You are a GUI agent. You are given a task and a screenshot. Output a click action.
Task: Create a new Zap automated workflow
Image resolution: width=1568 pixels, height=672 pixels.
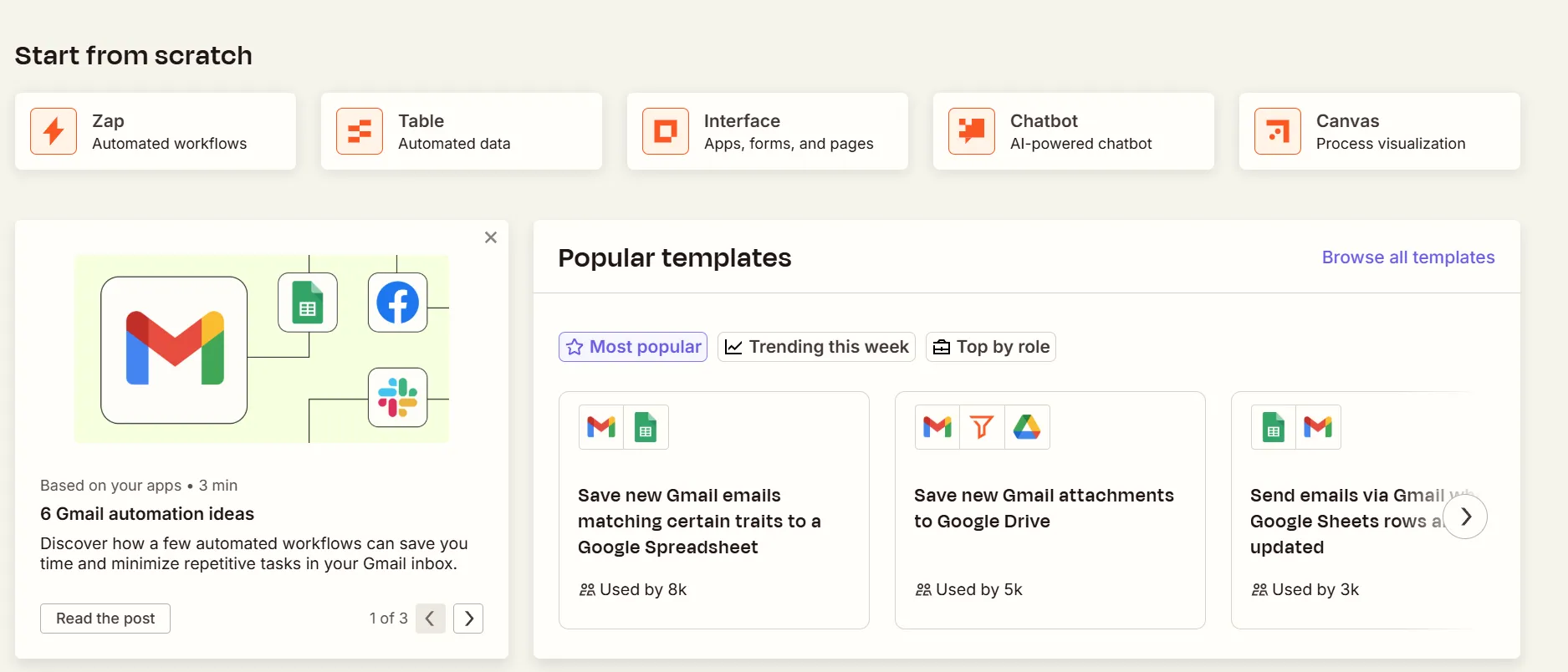(156, 131)
